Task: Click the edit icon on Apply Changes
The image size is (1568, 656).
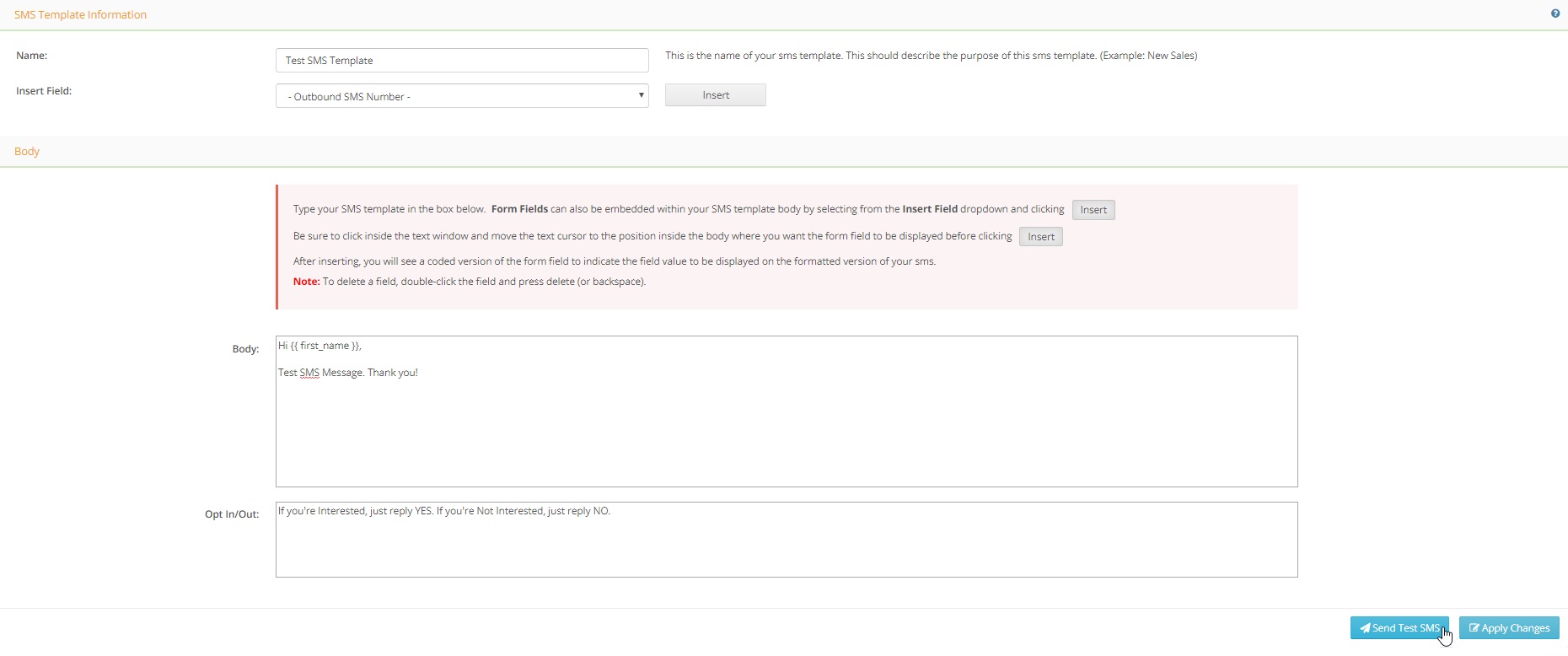Action: [x=1474, y=628]
